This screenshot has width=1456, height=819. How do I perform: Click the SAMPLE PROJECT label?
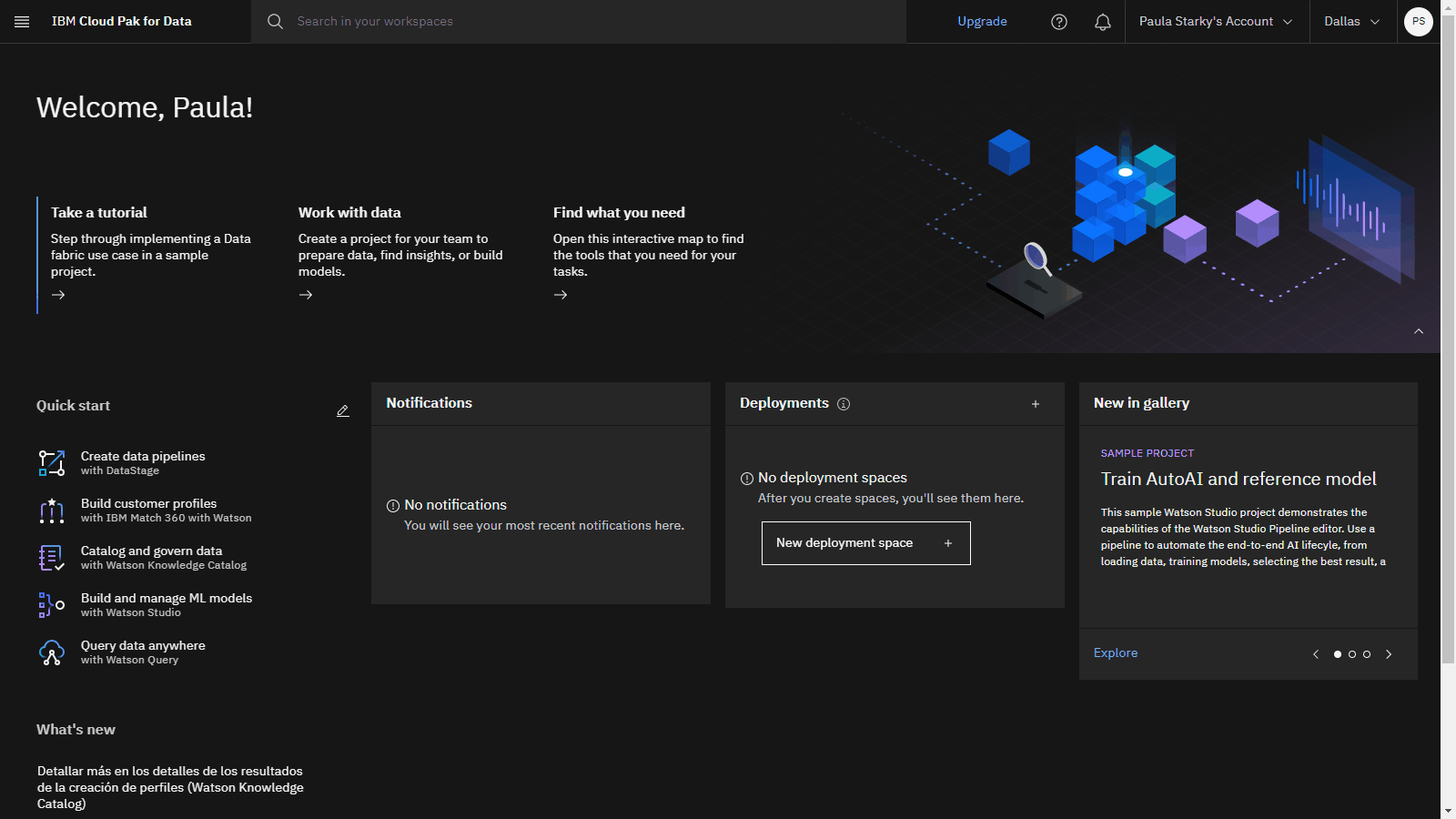pos(1148,453)
